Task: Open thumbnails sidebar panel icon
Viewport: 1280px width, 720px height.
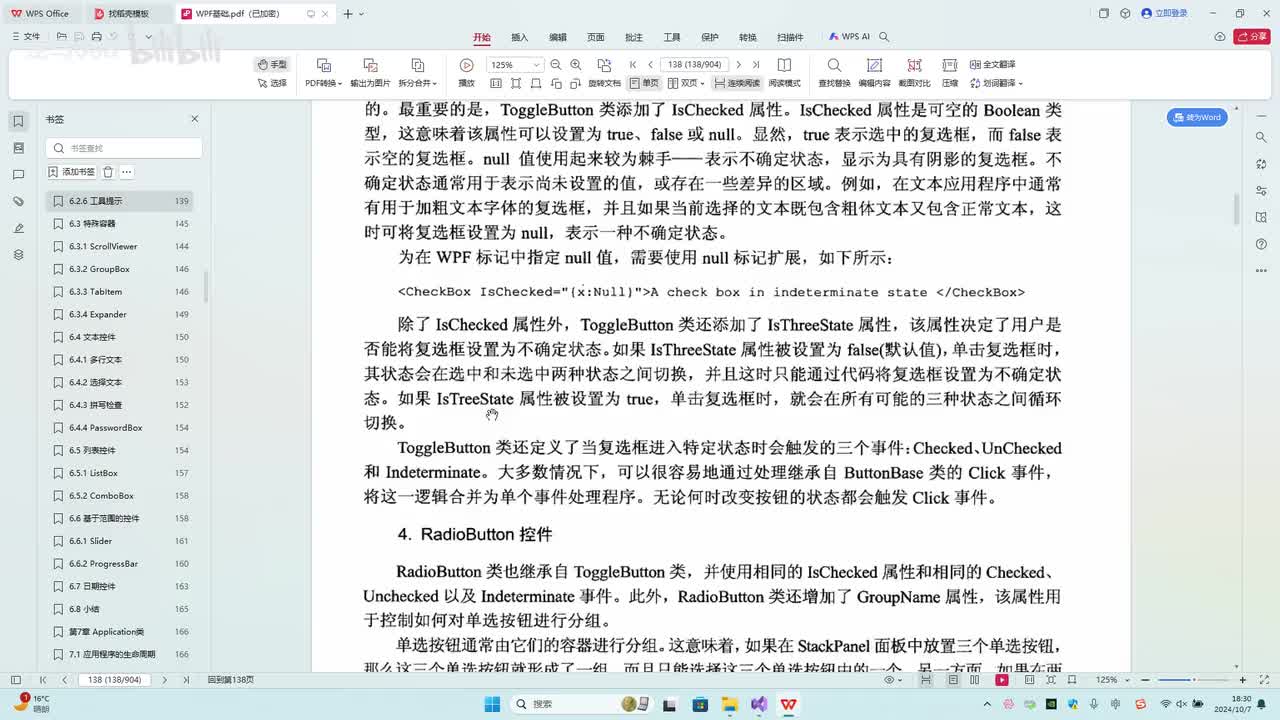Action: pyautogui.click(x=18, y=148)
